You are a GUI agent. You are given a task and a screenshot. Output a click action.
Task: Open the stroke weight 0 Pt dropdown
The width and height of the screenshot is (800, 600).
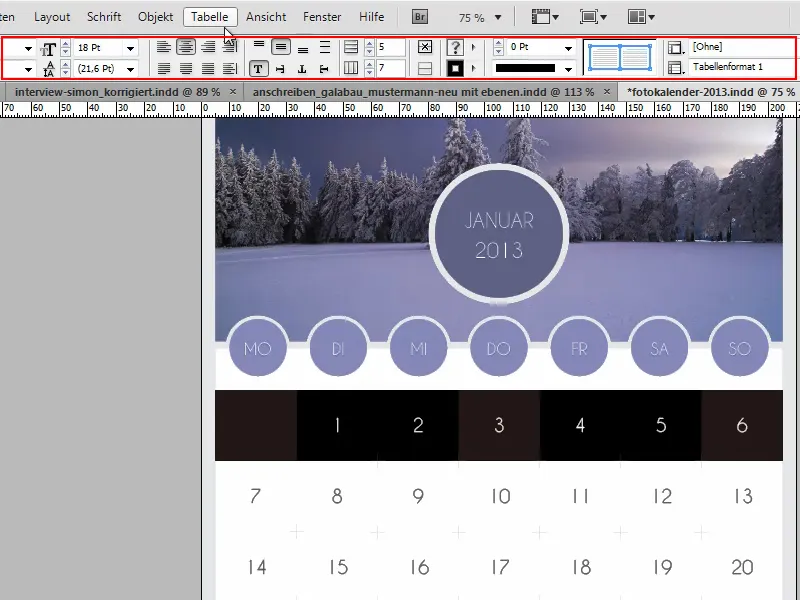[568, 48]
